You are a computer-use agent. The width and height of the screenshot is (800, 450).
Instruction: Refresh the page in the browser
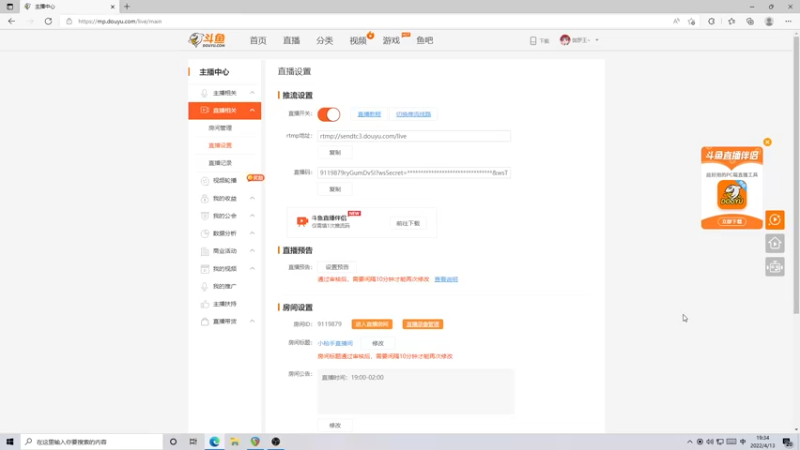point(48,21)
